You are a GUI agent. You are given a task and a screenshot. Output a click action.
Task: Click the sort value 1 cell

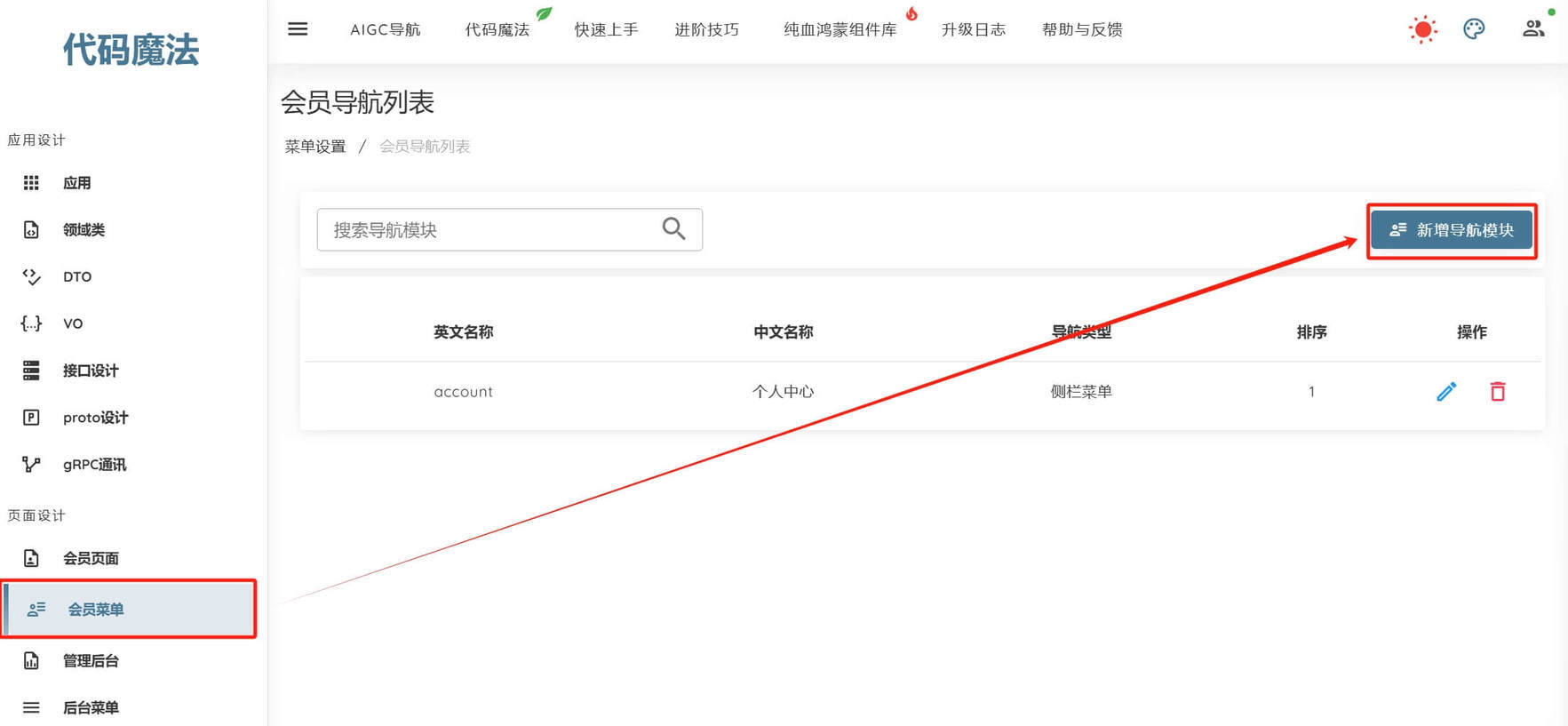(1311, 391)
